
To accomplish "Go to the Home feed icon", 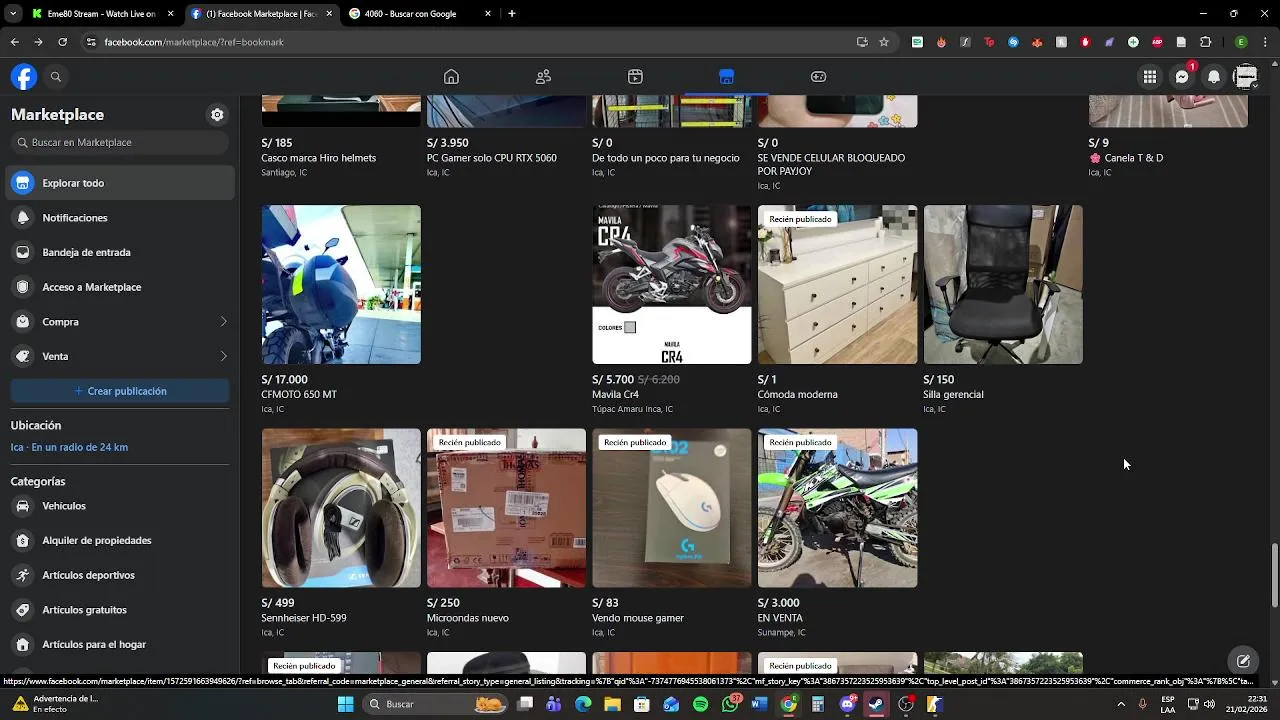I will (451, 77).
